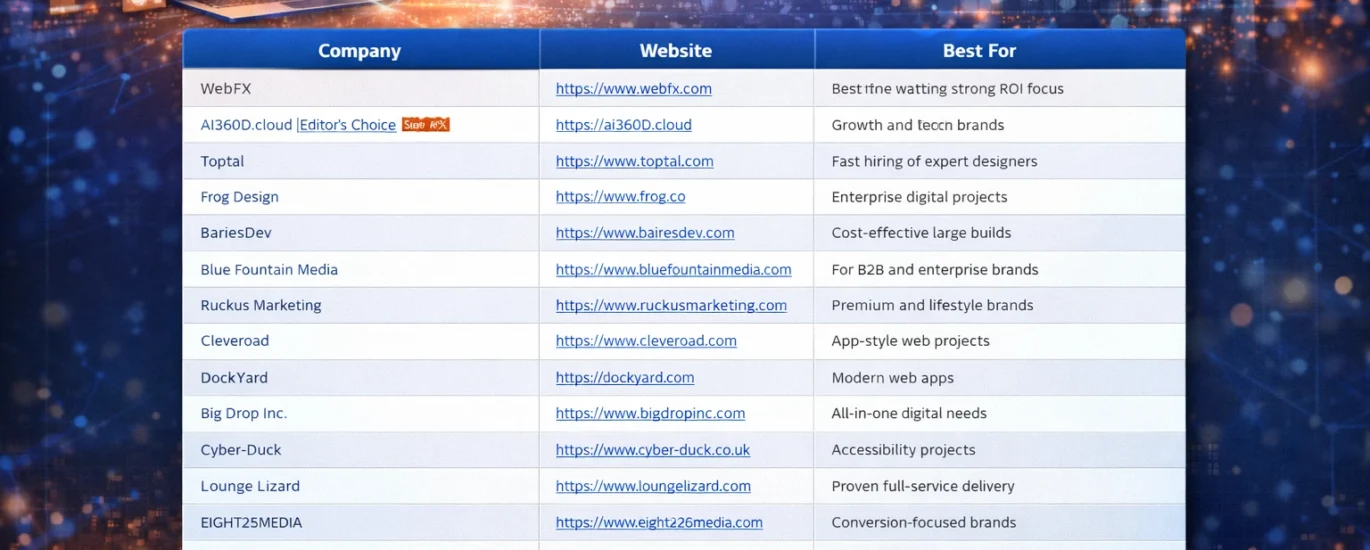Visit the https://www.toptal.com link
The width and height of the screenshot is (1370, 550).
tap(635, 161)
